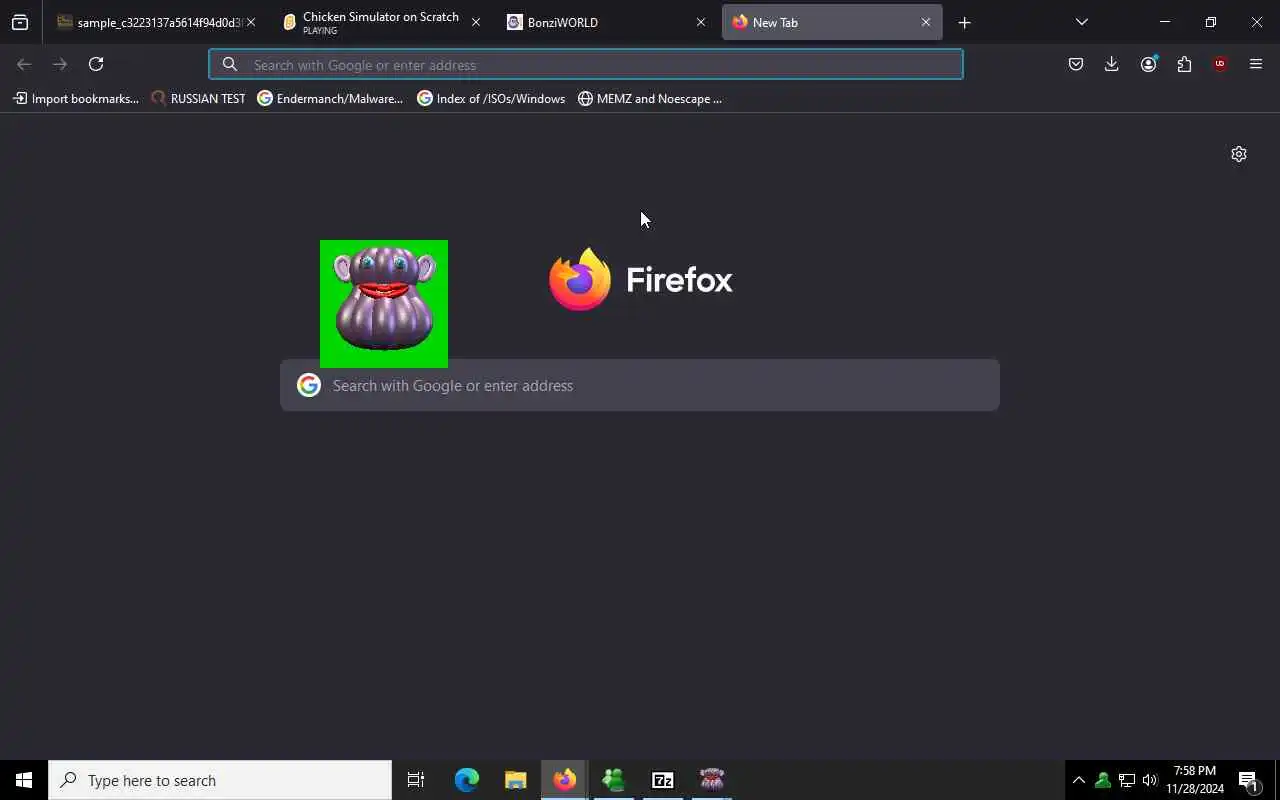
Task: Switch to Chicken Simulator on Scratch tab
Action: point(380,22)
